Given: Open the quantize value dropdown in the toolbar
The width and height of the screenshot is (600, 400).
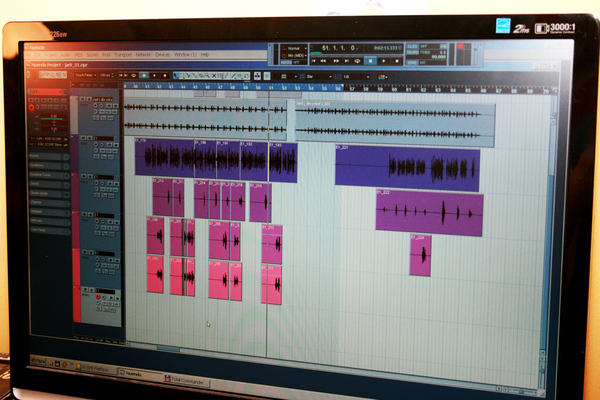Looking at the screenshot, I should coord(355,76).
